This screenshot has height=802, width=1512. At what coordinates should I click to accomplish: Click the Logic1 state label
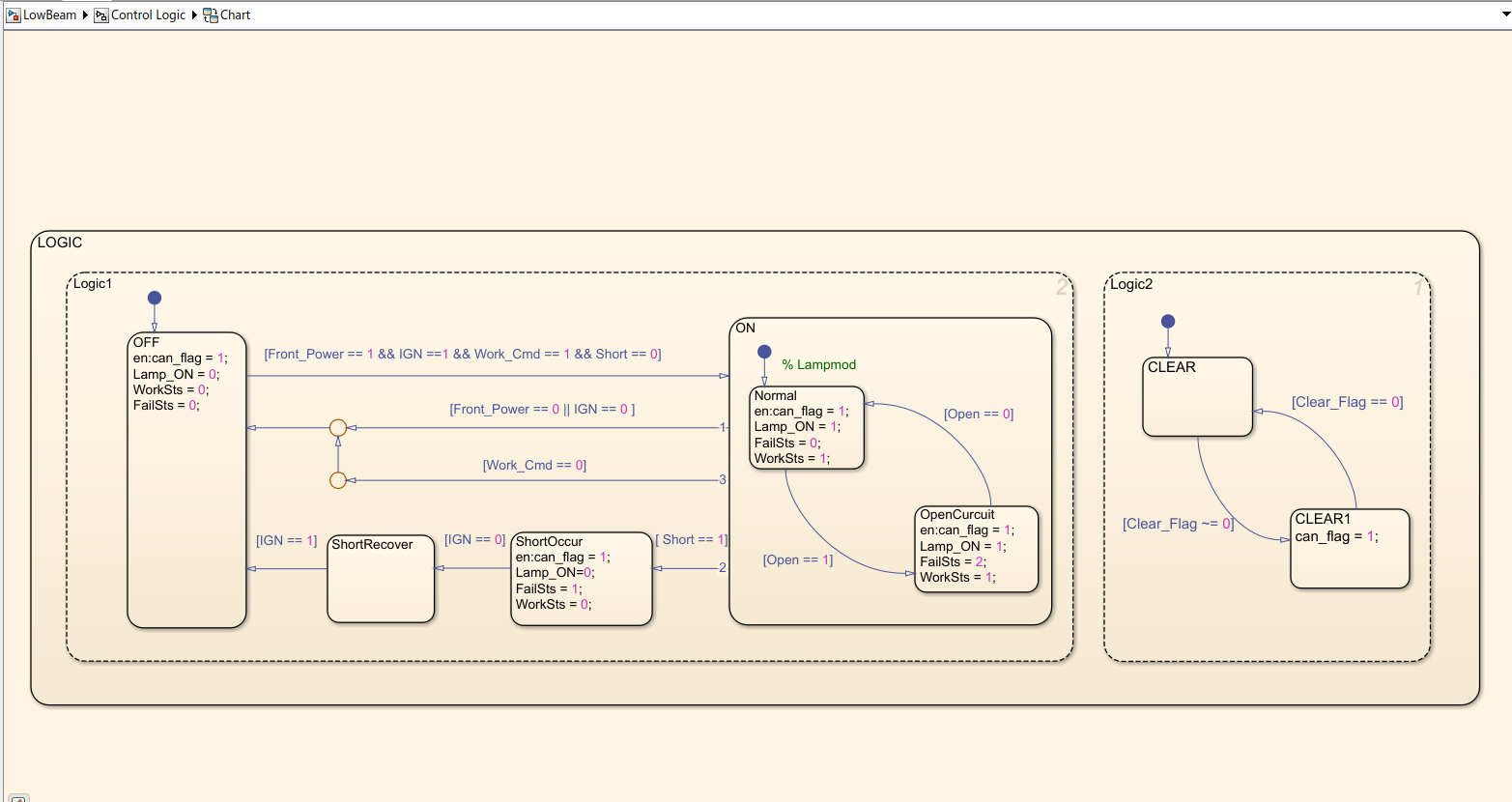point(93,284)
